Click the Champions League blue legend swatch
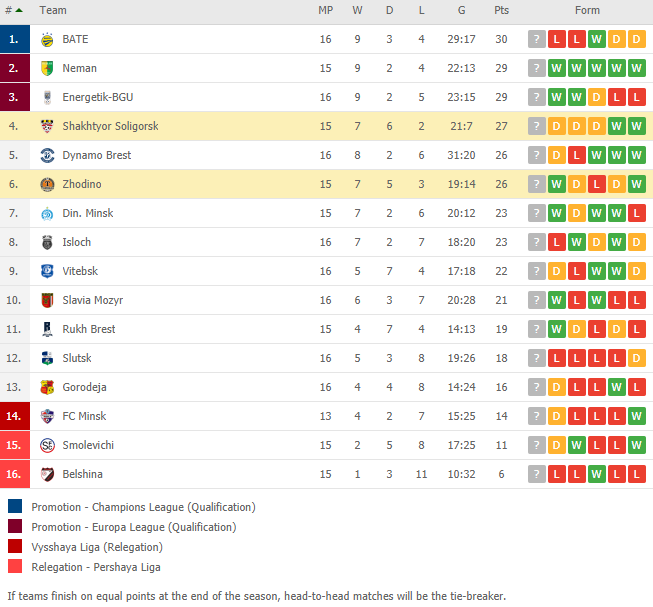The image size is (653, 607). pos(15,506)
